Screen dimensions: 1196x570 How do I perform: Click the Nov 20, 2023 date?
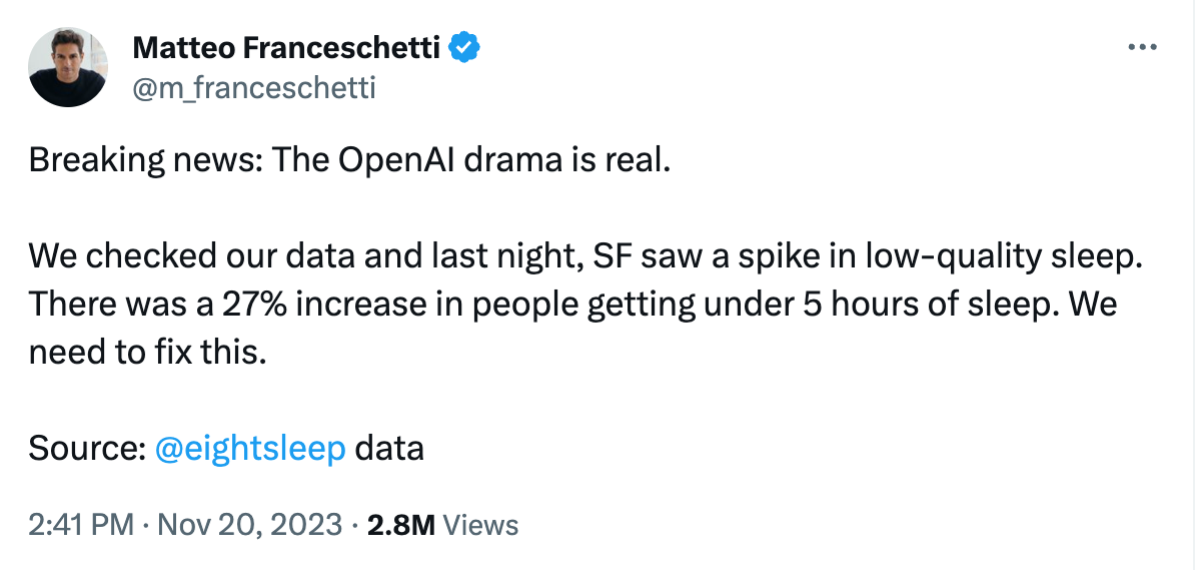pos(240,526)
